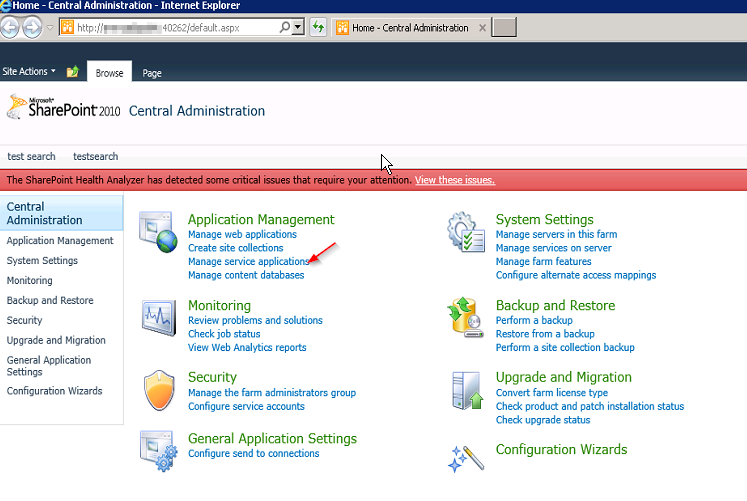
Task: Switch to the Browse ribbon tab
Action: point(109,73)
